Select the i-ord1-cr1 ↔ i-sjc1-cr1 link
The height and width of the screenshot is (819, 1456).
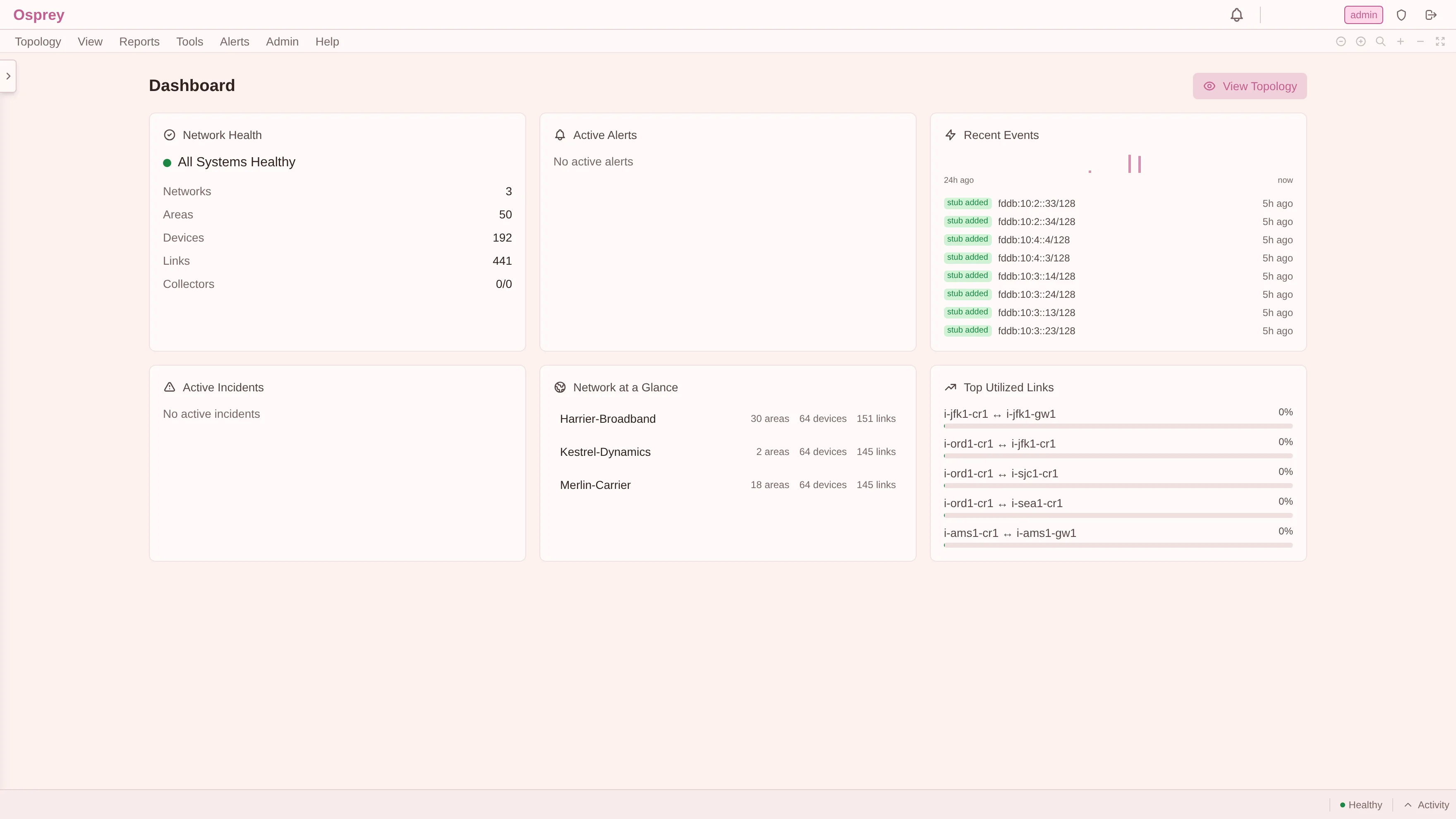1001,474
